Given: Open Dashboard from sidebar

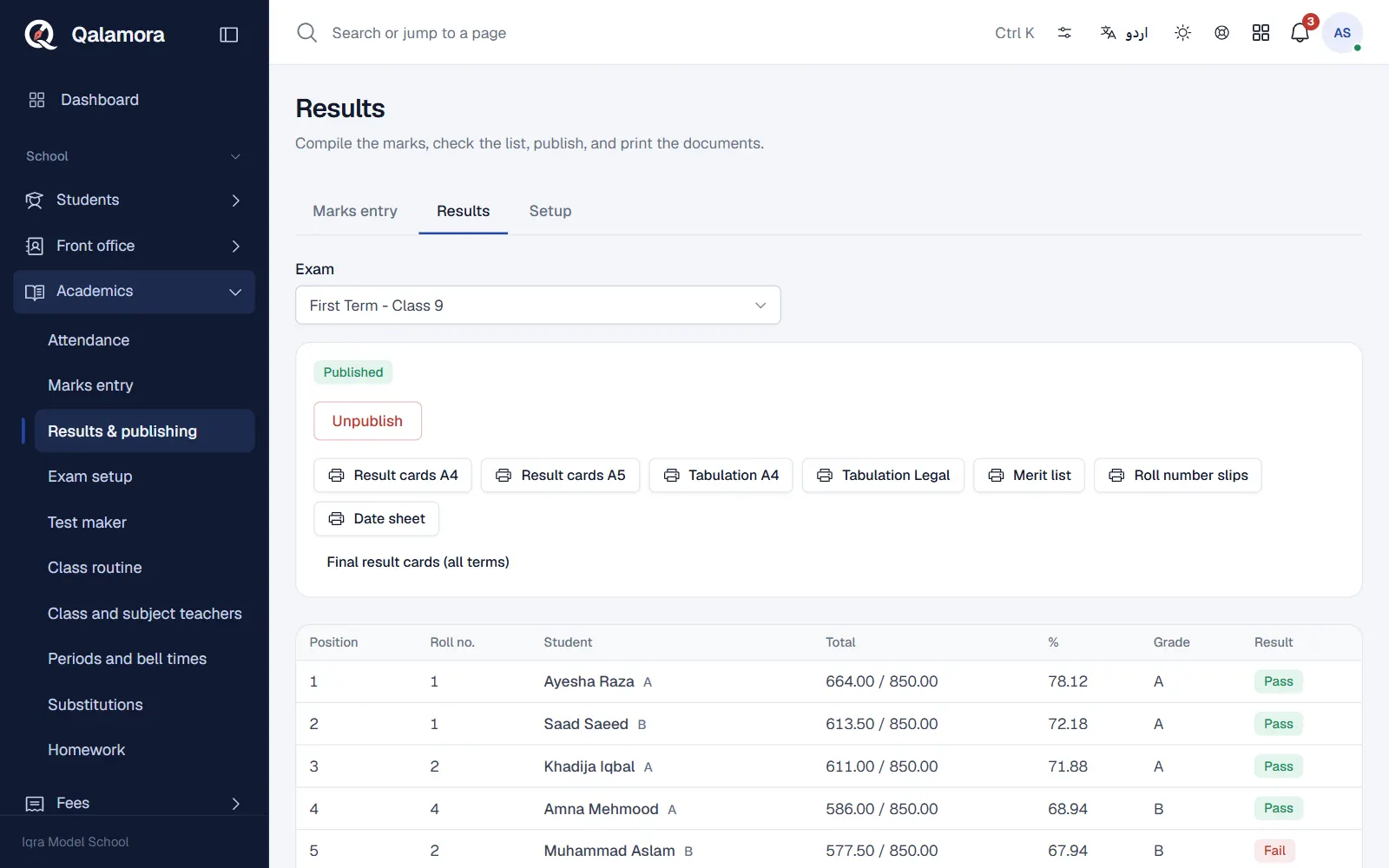Looking at the screenshot, I should click(135, 100).
